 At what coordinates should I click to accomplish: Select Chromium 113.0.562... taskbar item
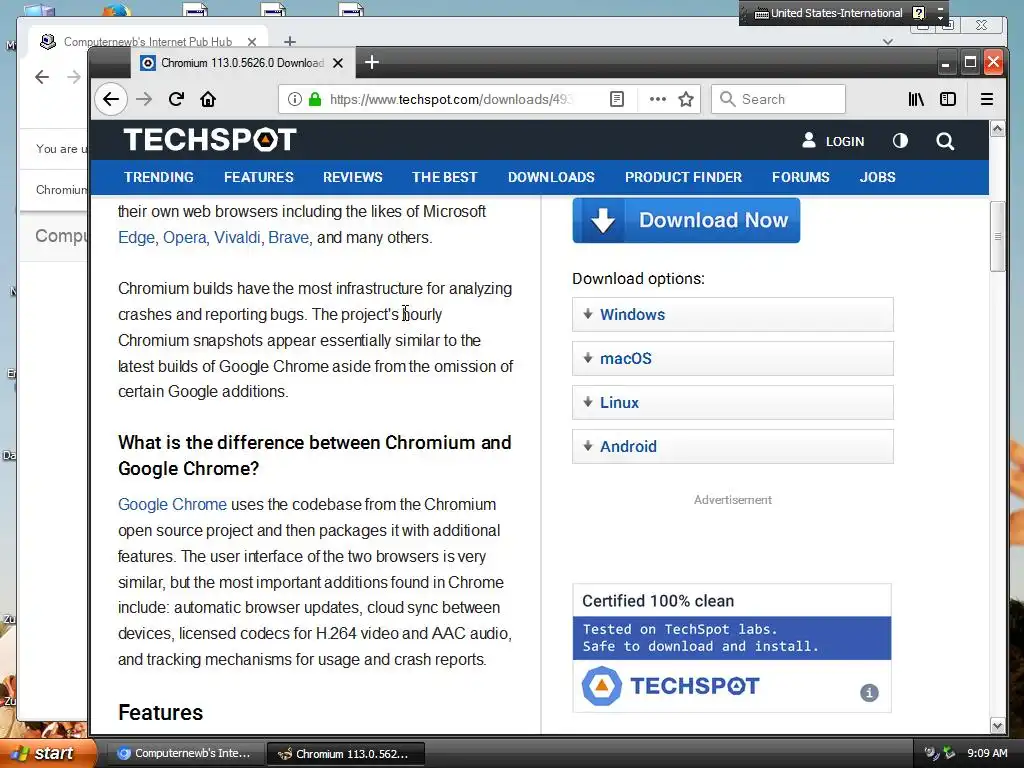(x=346, y=754)
